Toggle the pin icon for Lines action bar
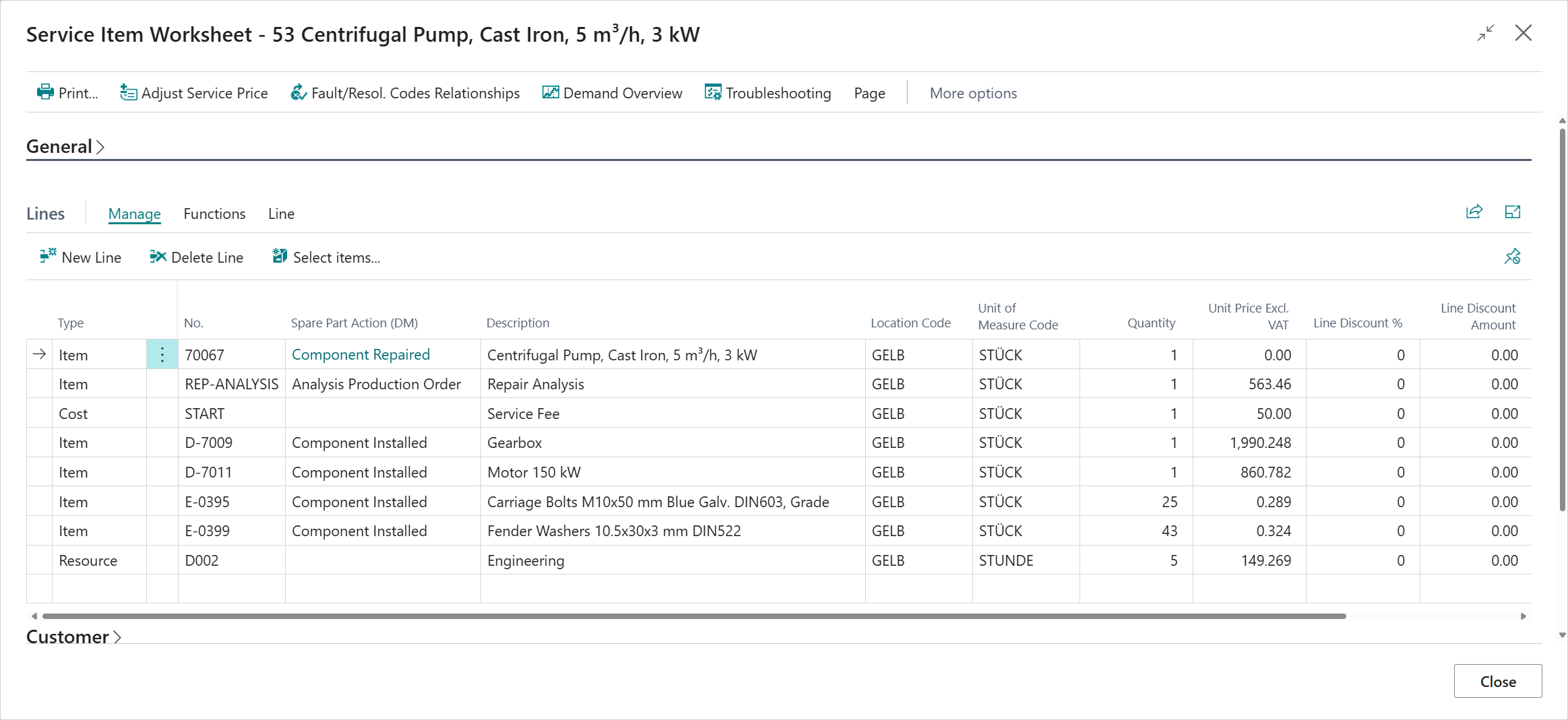The image size is (1568, 720). coord(1513,257)
